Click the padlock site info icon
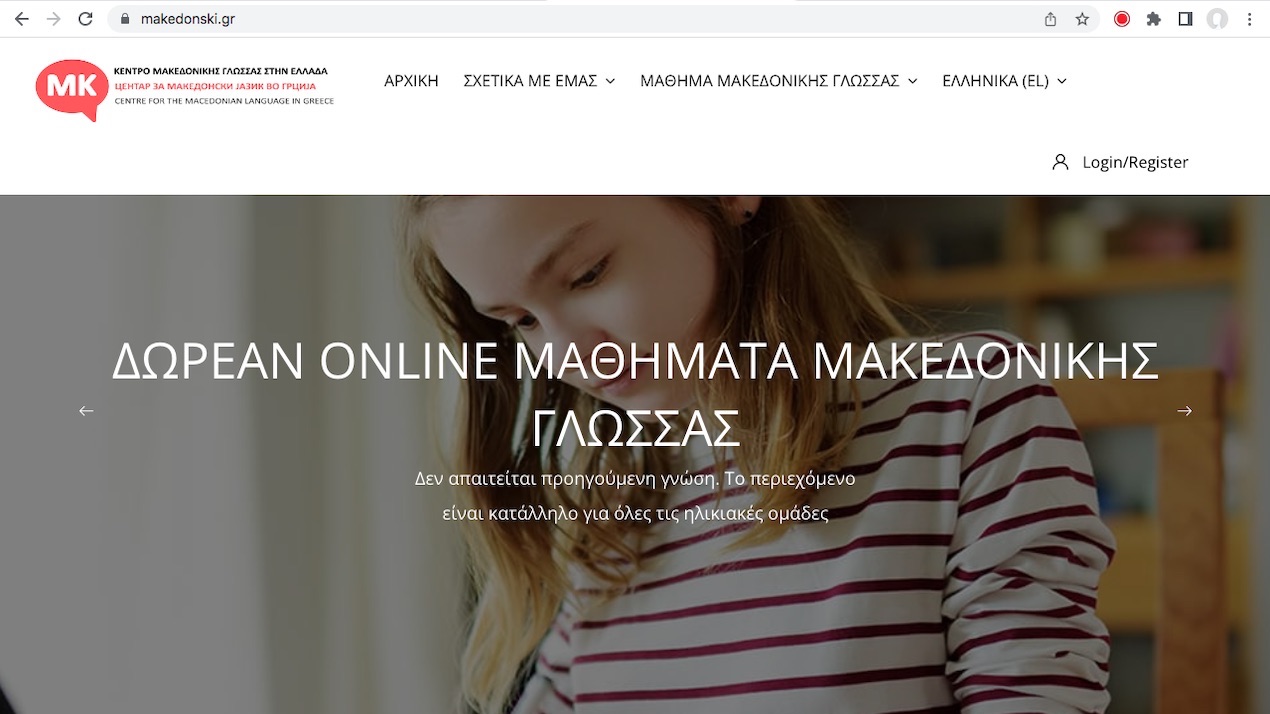This screenshot has height=714, width=1270. 125,19
